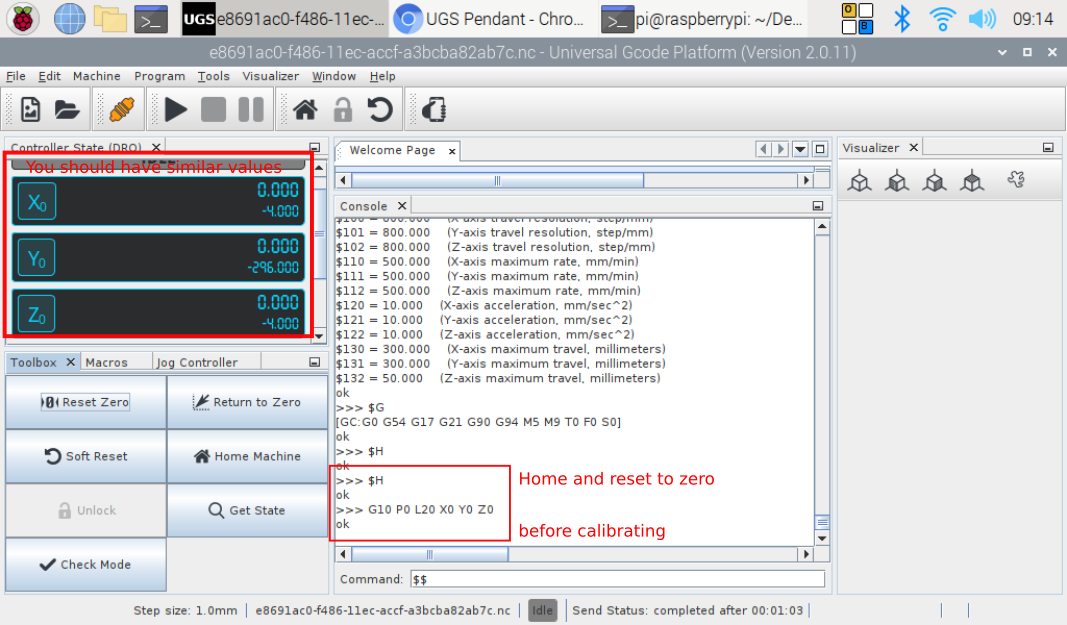Launch the web browser globe icon

[x=69, y=19]
